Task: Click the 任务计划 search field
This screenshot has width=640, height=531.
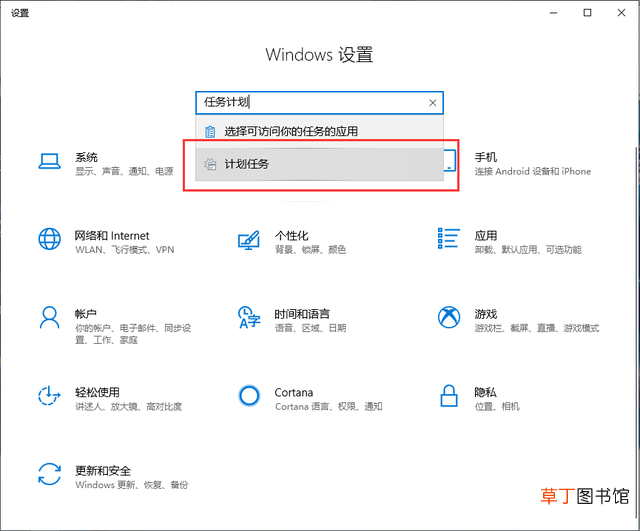Action: coord(319,102)
